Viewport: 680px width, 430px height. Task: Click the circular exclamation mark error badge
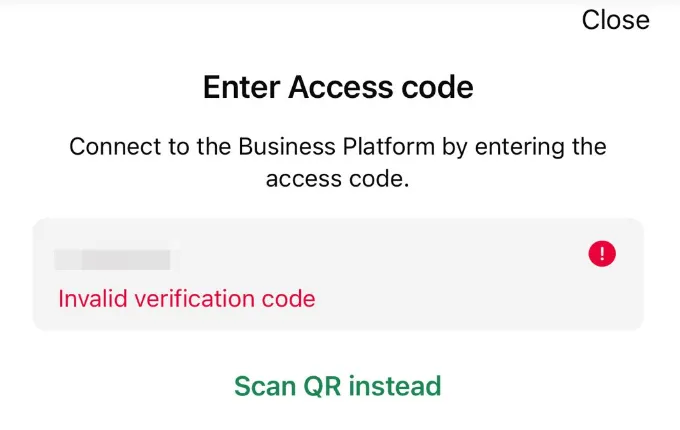tap(602, 255)
